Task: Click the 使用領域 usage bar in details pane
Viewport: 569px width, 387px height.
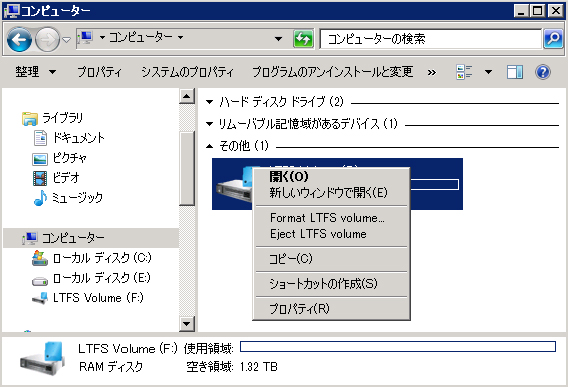Action: point(398,346)
